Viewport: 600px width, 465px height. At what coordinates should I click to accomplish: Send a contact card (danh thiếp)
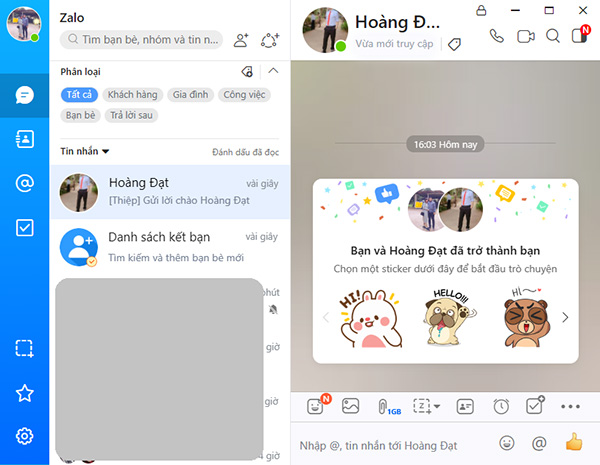[465, 406]
